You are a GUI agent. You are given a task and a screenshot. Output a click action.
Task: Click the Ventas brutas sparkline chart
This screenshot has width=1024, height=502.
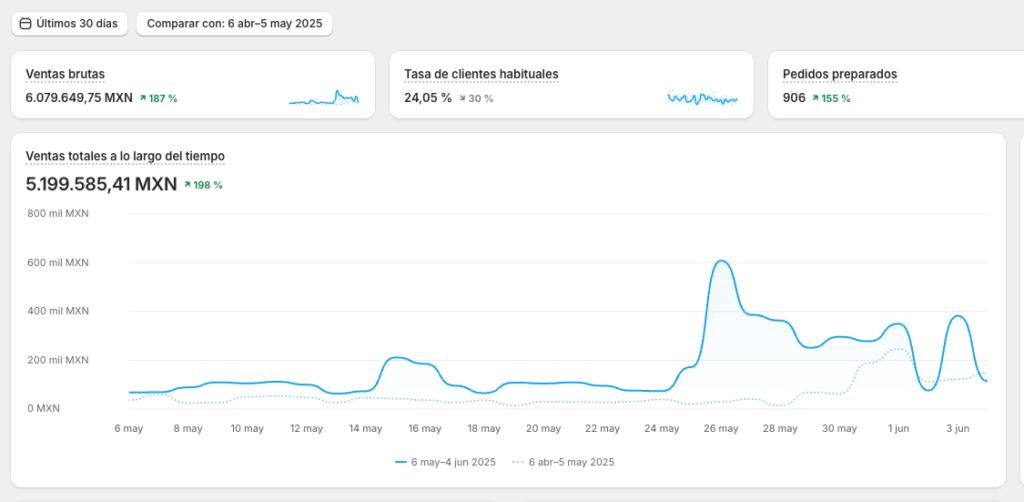(x=324, y=98)
